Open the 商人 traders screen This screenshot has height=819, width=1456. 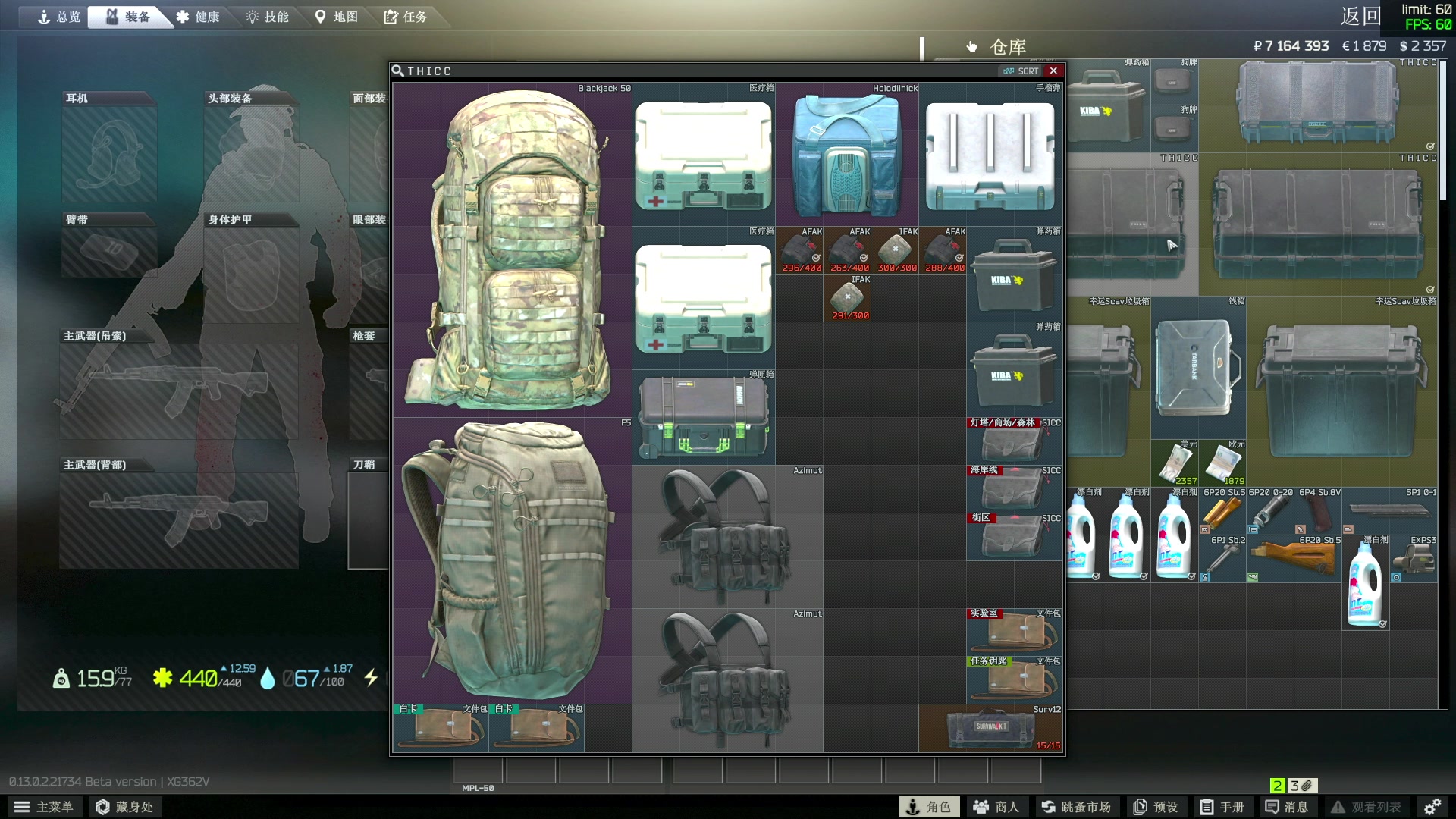[x=996, y=807]
